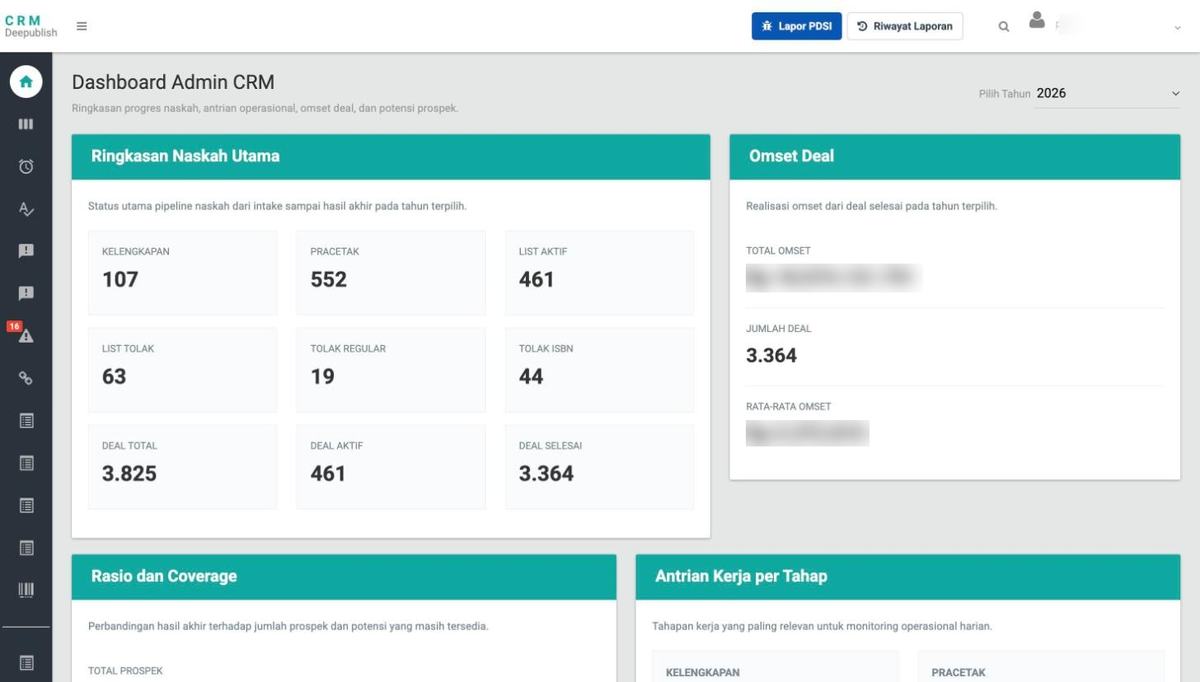
Task: Click the Deal Total 3.825 card
Action: tap(183, 467)
